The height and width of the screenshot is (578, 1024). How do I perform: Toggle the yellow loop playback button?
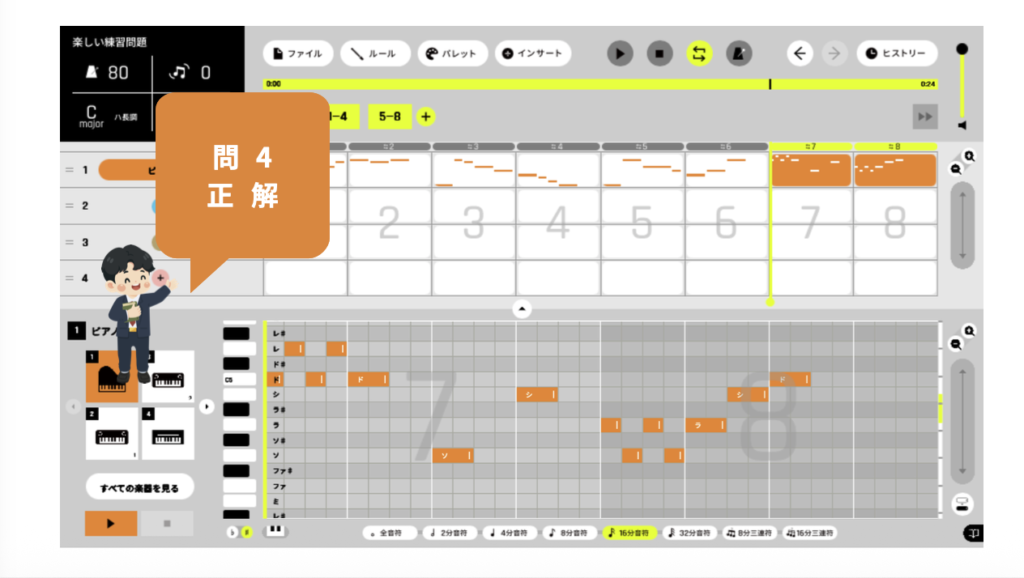(x=699, y=53)
